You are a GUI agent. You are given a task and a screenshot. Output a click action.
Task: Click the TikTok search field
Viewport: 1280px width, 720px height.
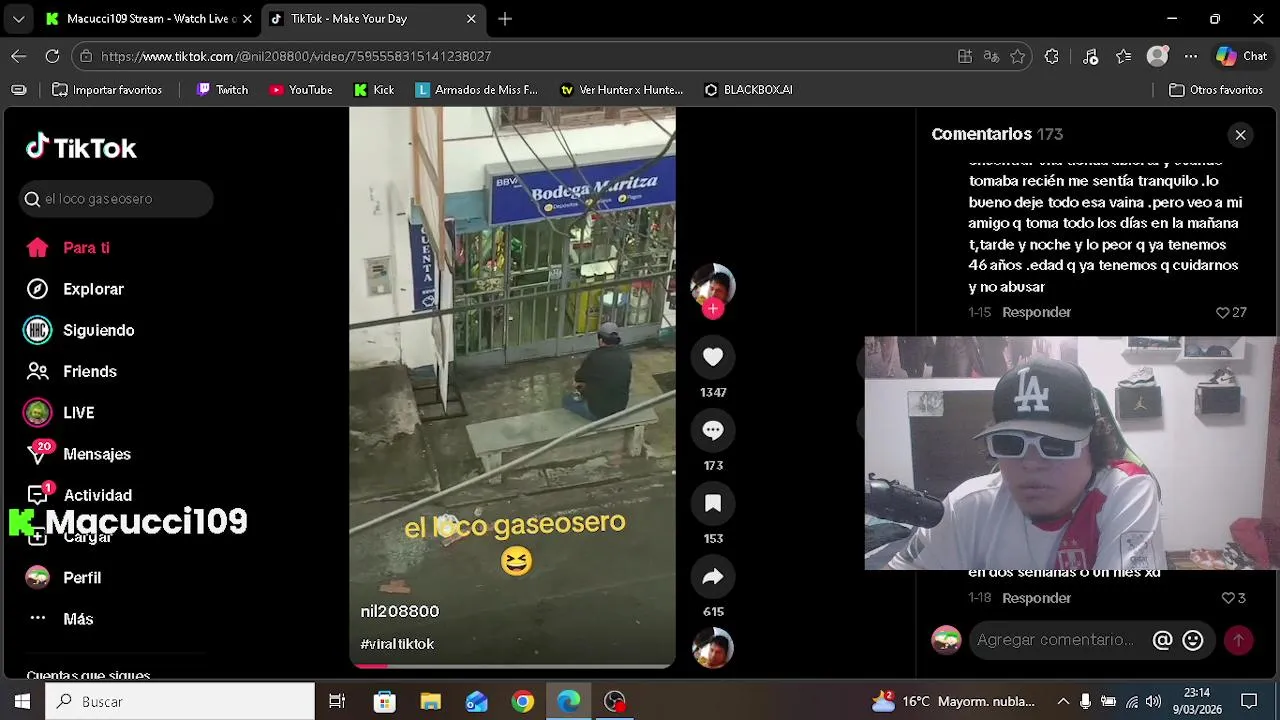point(116,199)
